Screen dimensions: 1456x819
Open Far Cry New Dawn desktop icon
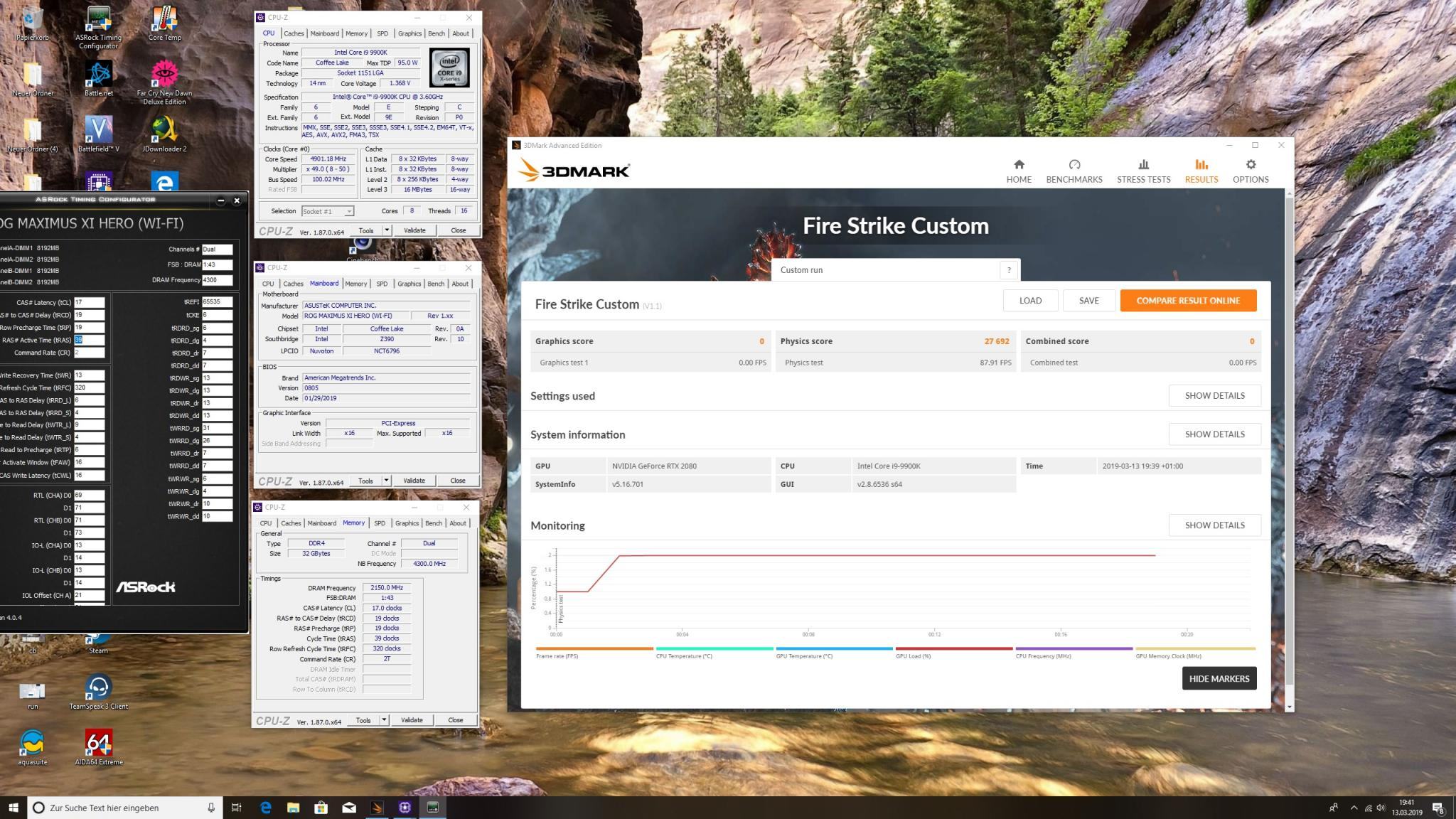click(164, 83)
